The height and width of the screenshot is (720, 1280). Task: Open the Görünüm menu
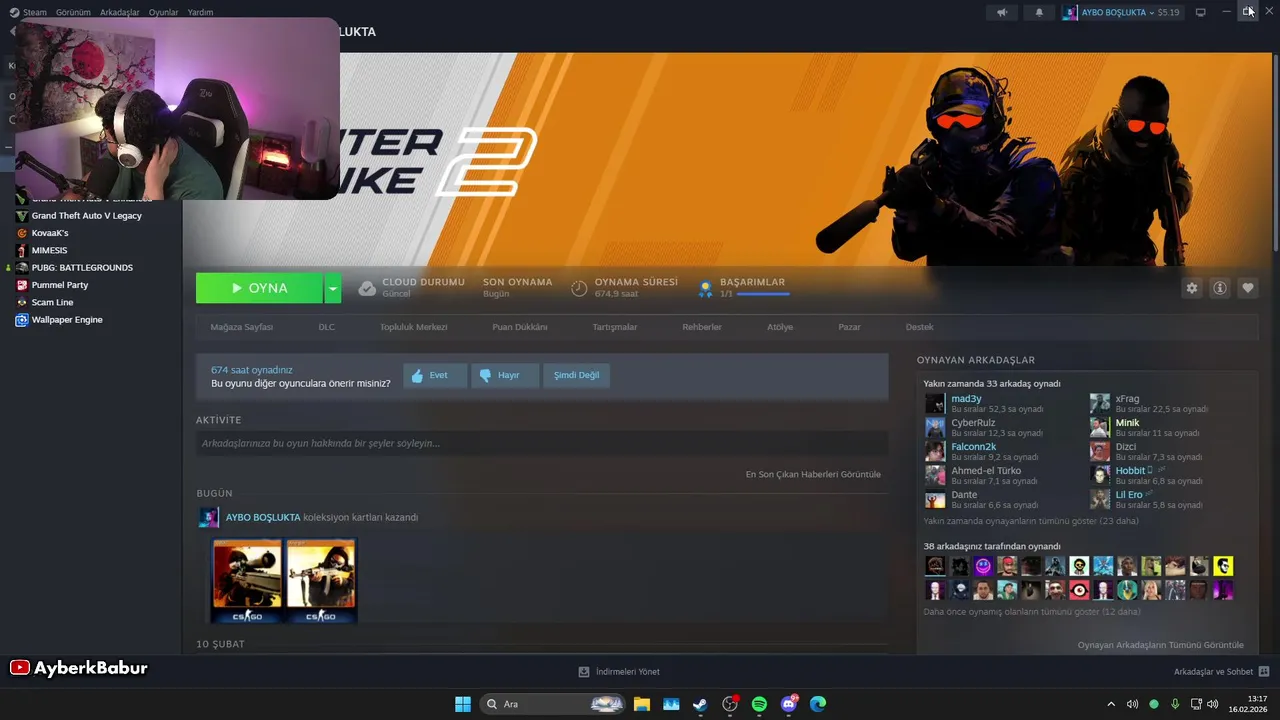point(73,12)
